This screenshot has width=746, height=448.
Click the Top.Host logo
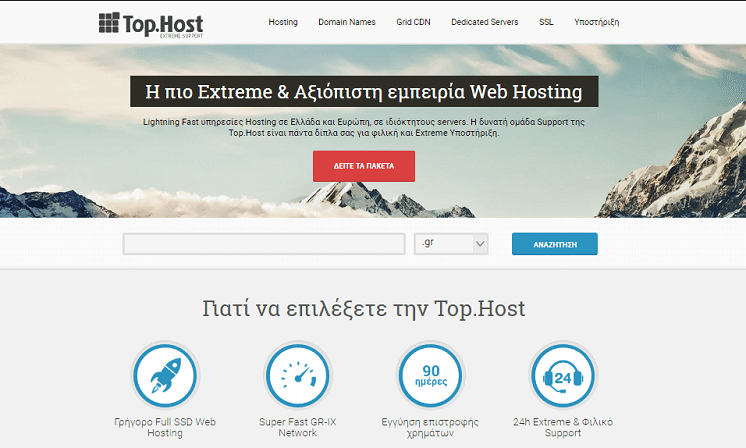(x=151, y=25)
